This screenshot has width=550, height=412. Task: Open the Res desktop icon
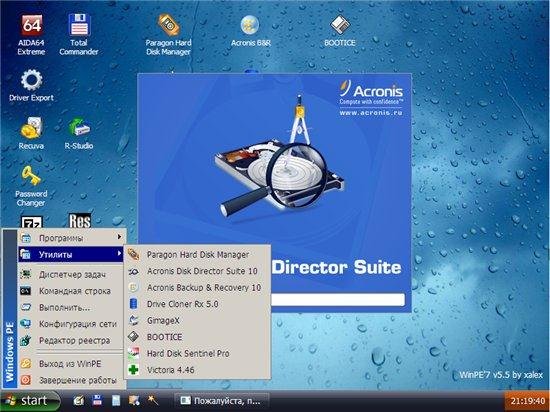click(x=80, y=221)
